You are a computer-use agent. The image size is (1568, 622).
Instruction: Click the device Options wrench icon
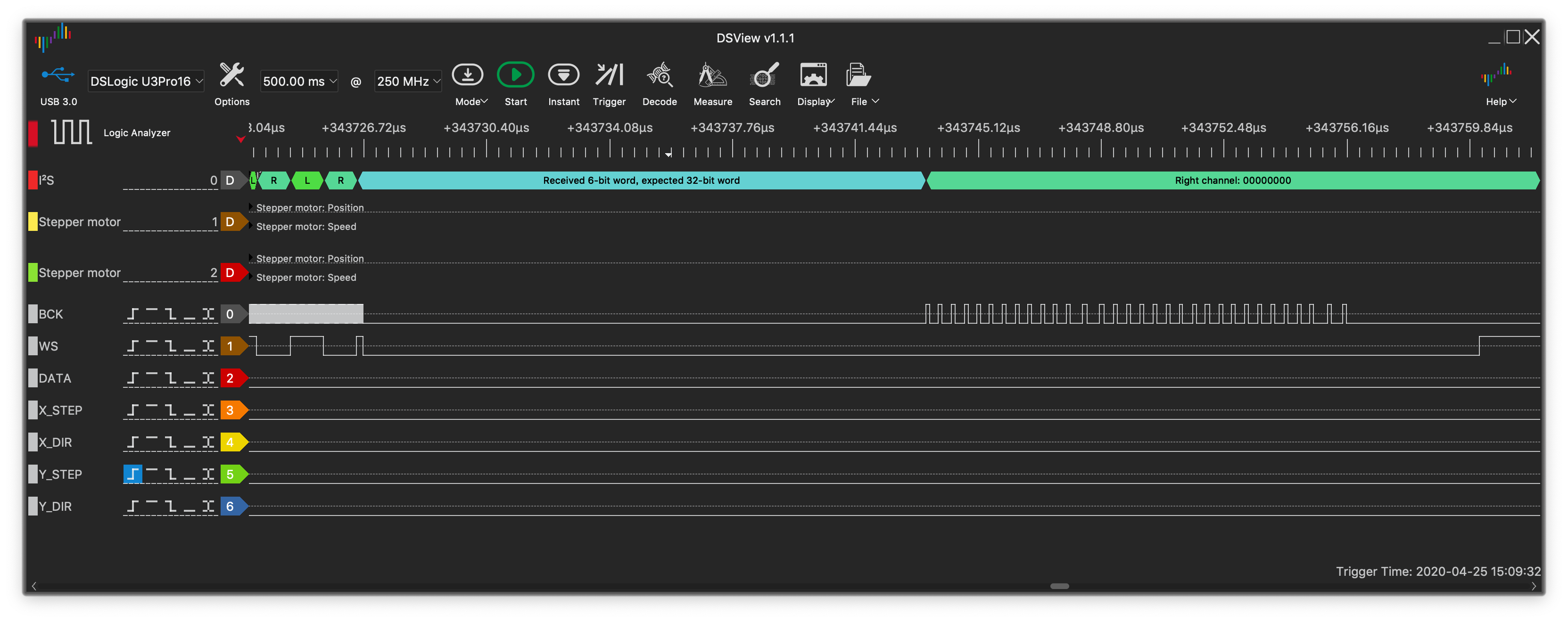coord(231,75)
